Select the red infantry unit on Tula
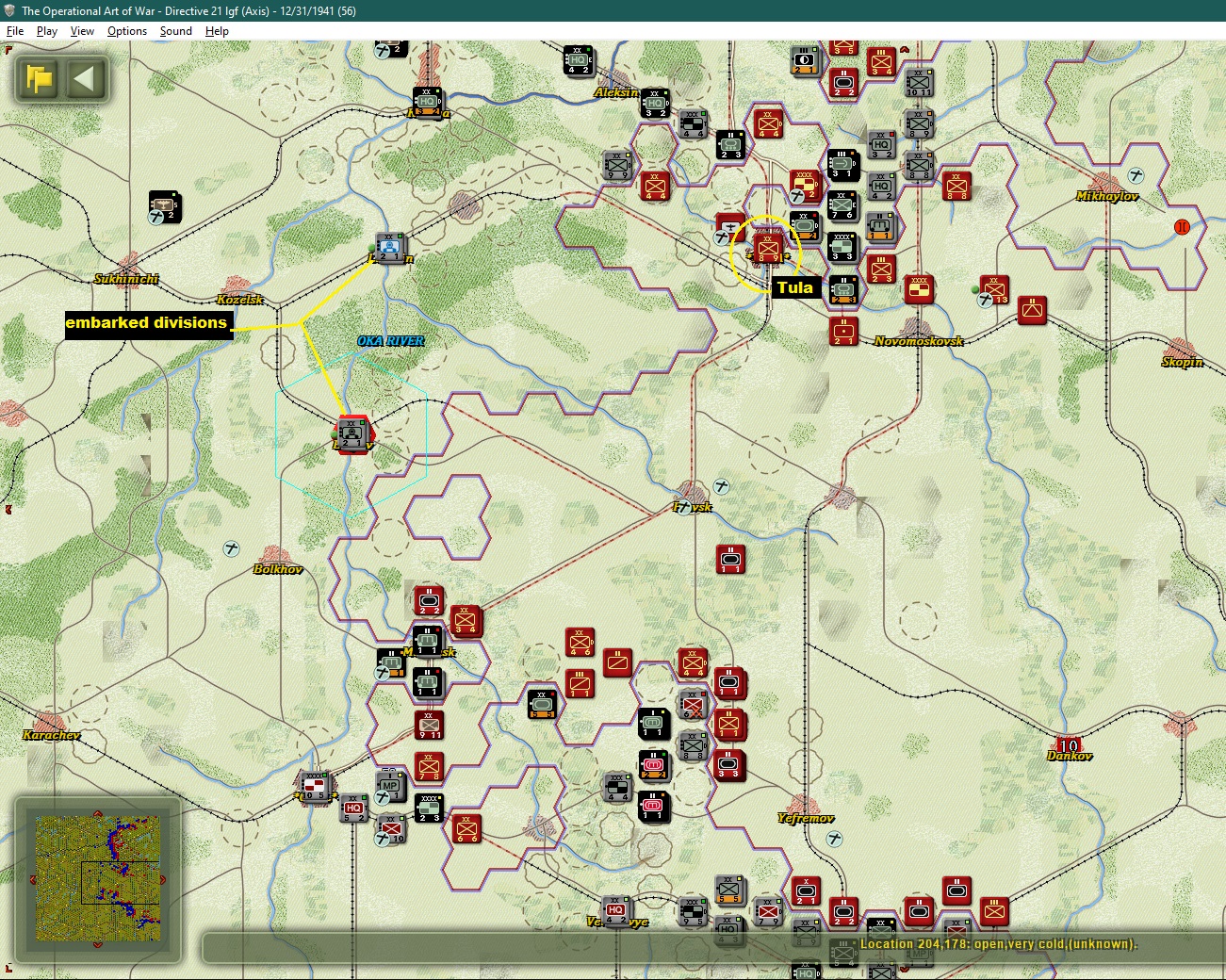This screenshot has height=980, width=1226. coord(768,248)
